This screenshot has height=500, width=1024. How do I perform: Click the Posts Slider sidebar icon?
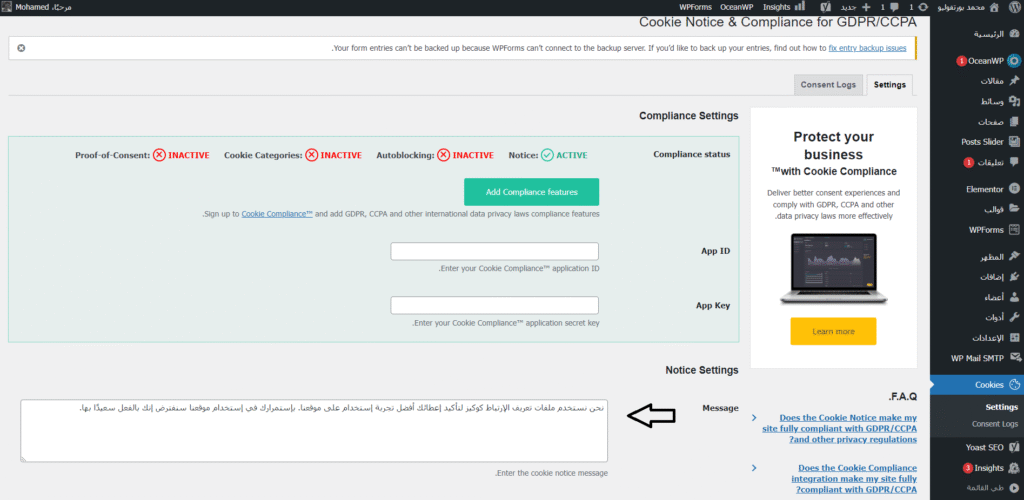click(1014, 141)
